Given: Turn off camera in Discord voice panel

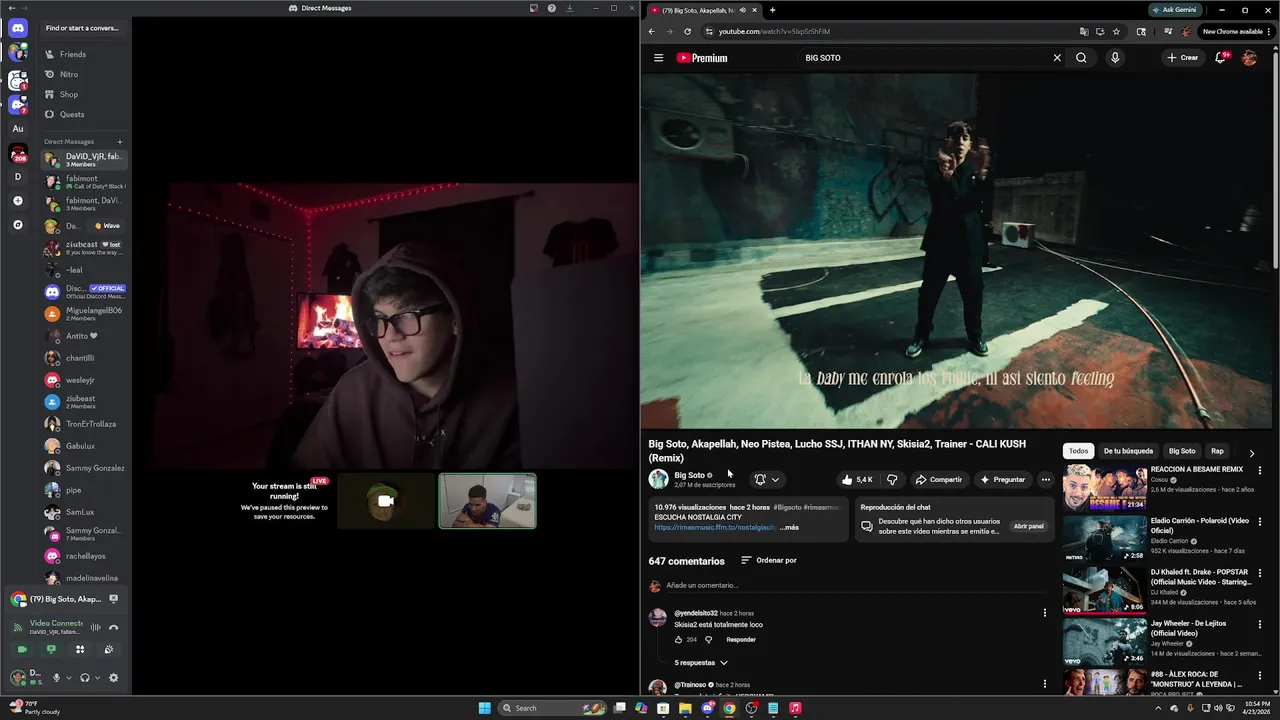Looking at the screenshot, I should pos(22,649).
